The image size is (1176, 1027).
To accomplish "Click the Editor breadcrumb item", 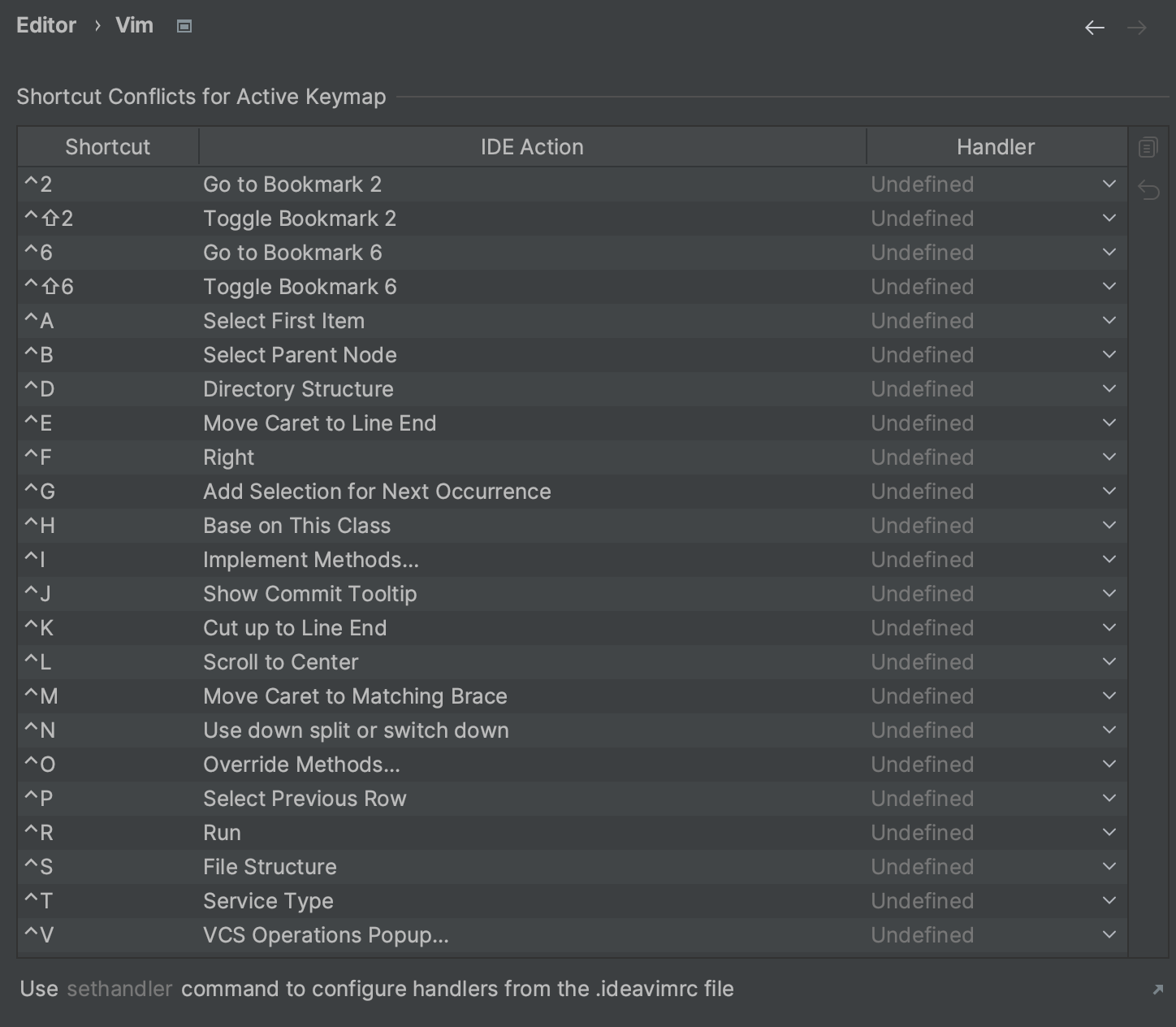I will click(x=46, y=26).
